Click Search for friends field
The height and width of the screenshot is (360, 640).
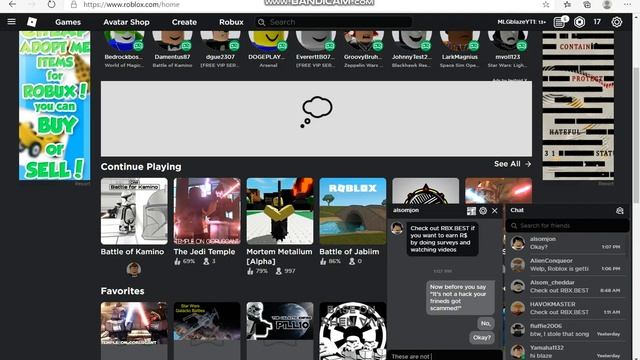(x=567, y=225)
